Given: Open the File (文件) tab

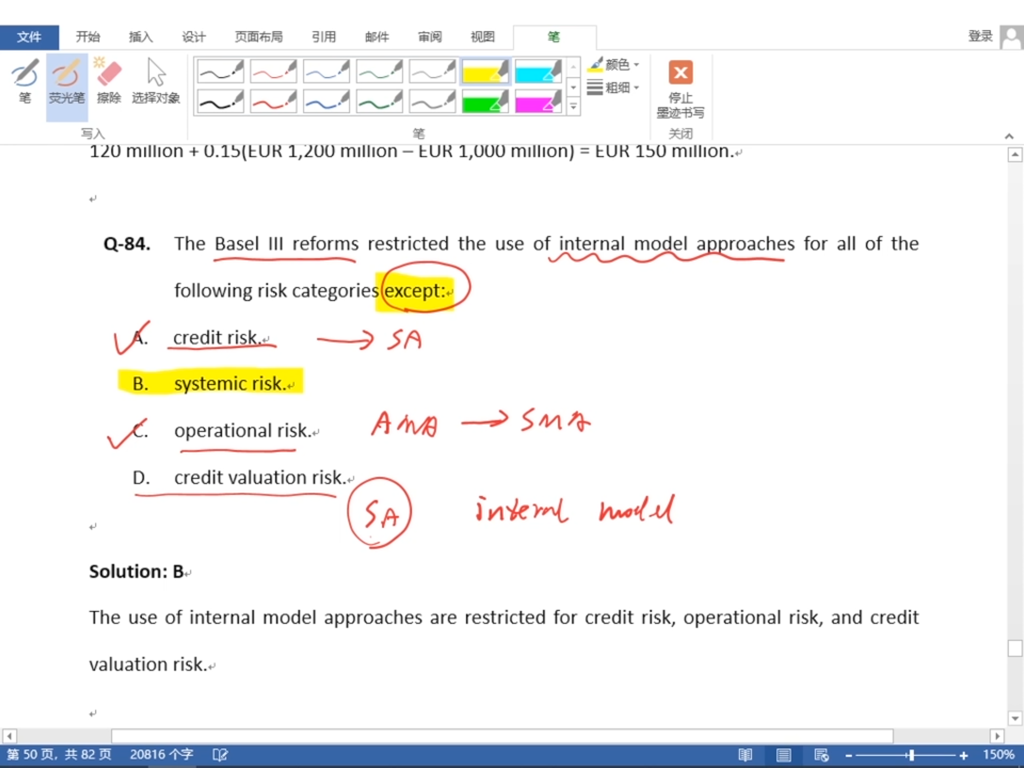Looking at the screenshot, I should coord(29,37).
